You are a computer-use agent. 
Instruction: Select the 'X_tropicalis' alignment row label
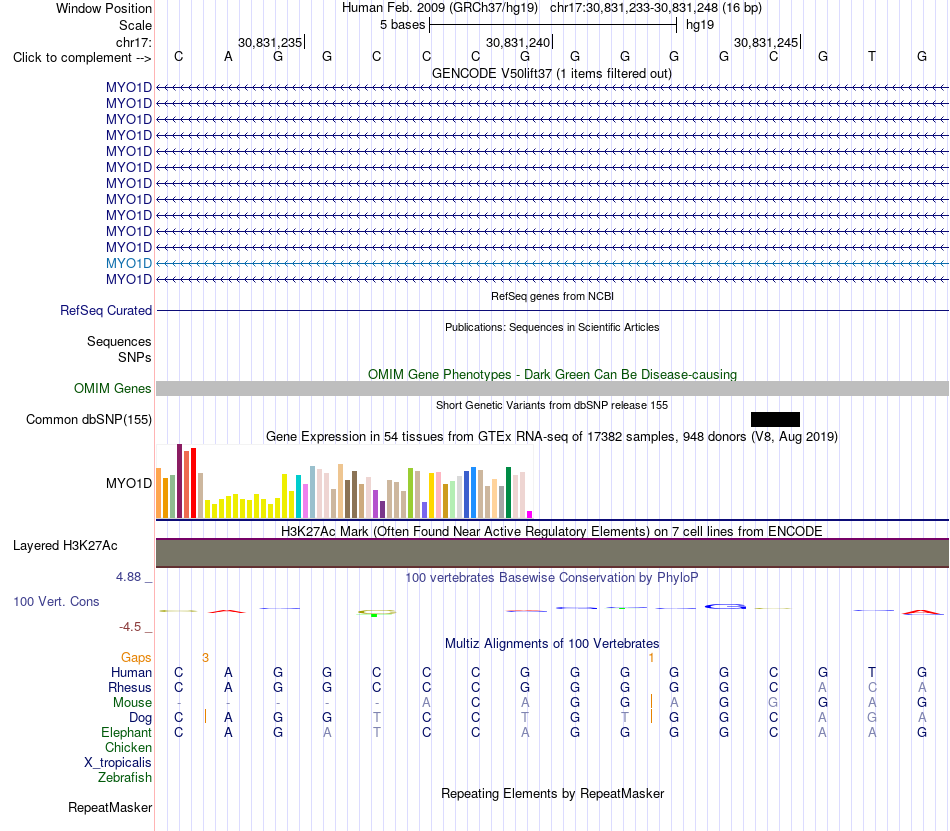point(118,763)
